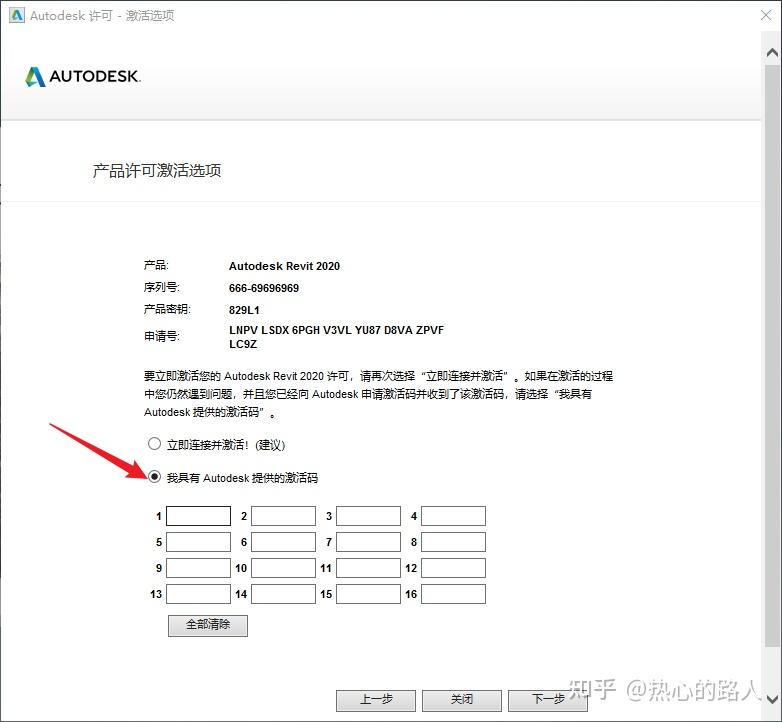Click the 产品许可激活选项 heading
The height and width of the screenshot is (722, 782).
[157, 171]
